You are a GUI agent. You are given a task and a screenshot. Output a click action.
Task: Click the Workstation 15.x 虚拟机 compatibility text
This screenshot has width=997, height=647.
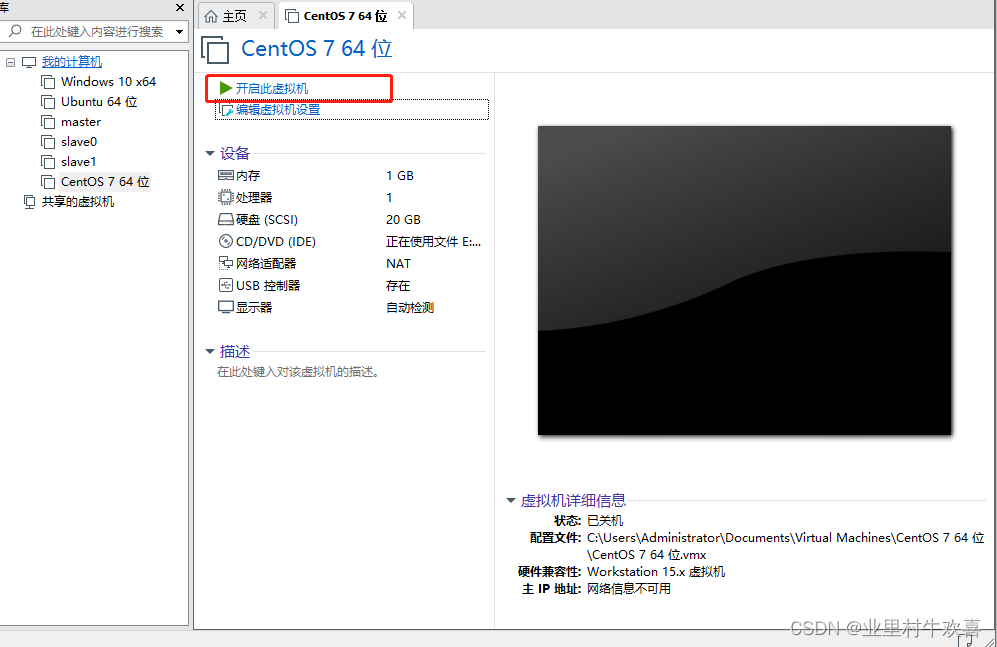656,571
